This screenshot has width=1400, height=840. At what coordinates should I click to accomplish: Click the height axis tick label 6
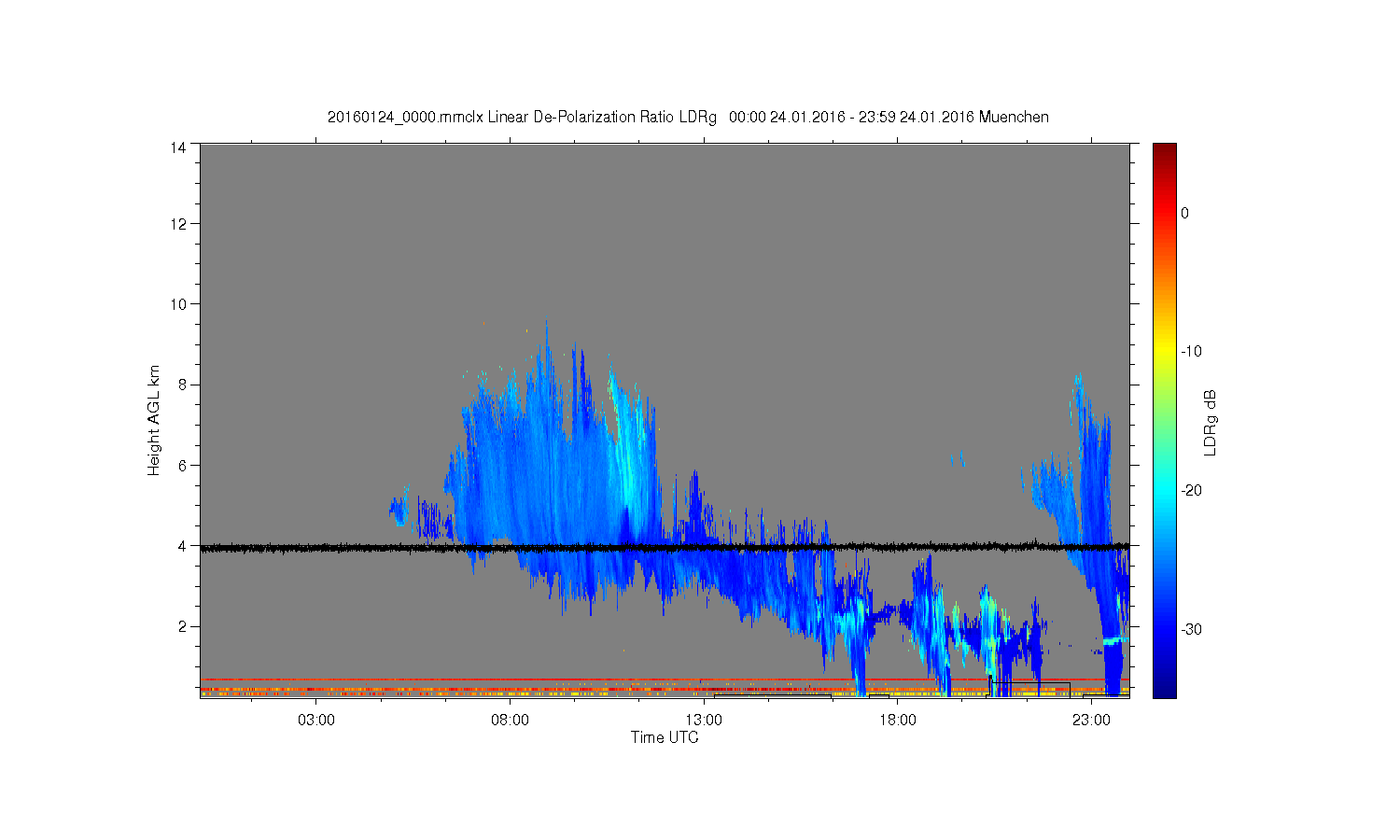point(182,465)
